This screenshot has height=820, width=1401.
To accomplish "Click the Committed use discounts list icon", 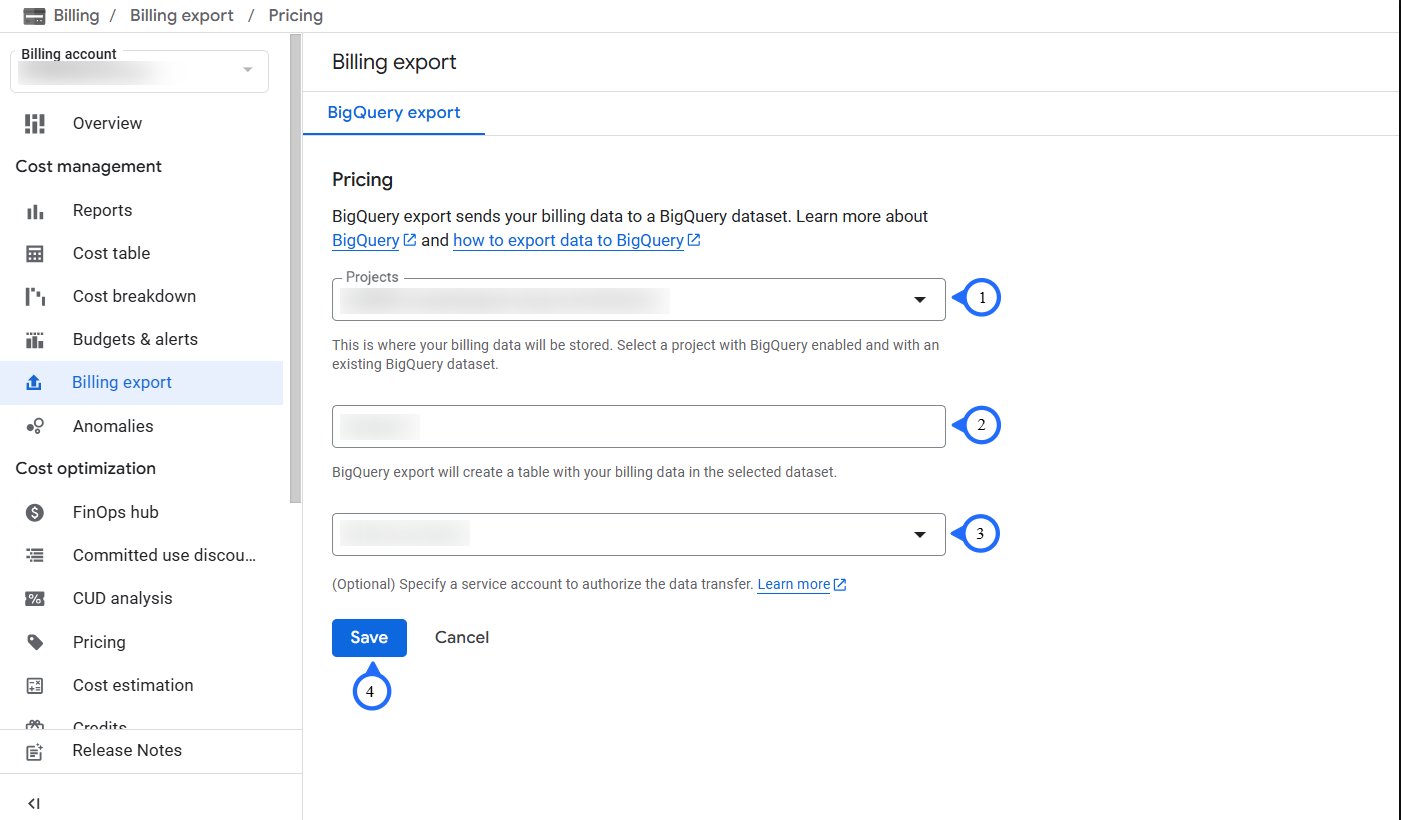I will click(35, 556).
